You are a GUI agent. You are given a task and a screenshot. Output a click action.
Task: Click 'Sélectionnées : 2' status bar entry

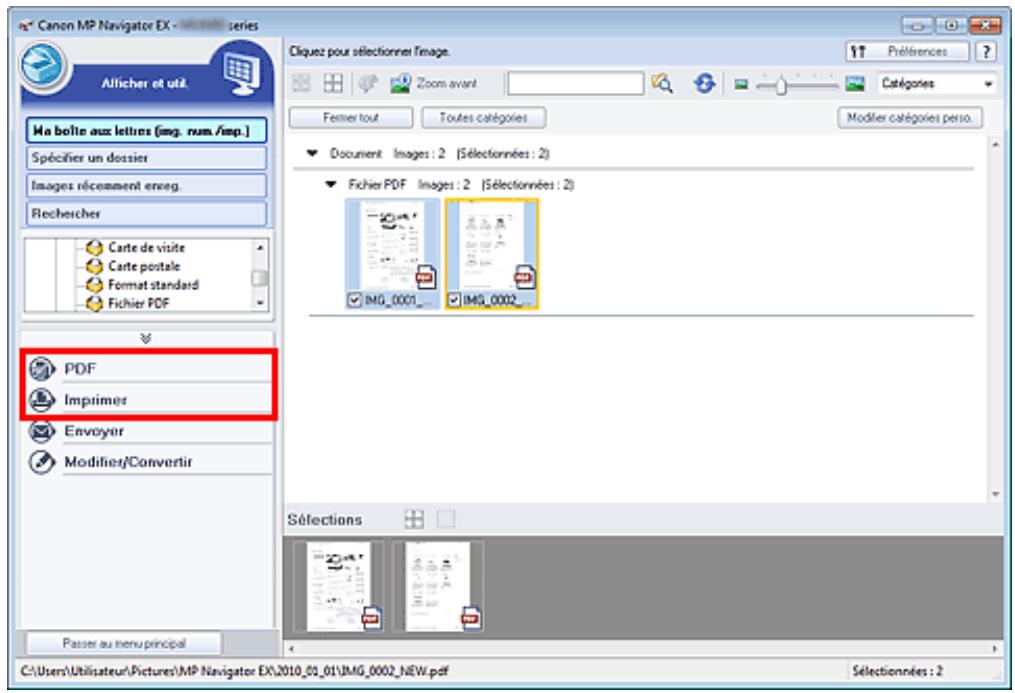897,671
